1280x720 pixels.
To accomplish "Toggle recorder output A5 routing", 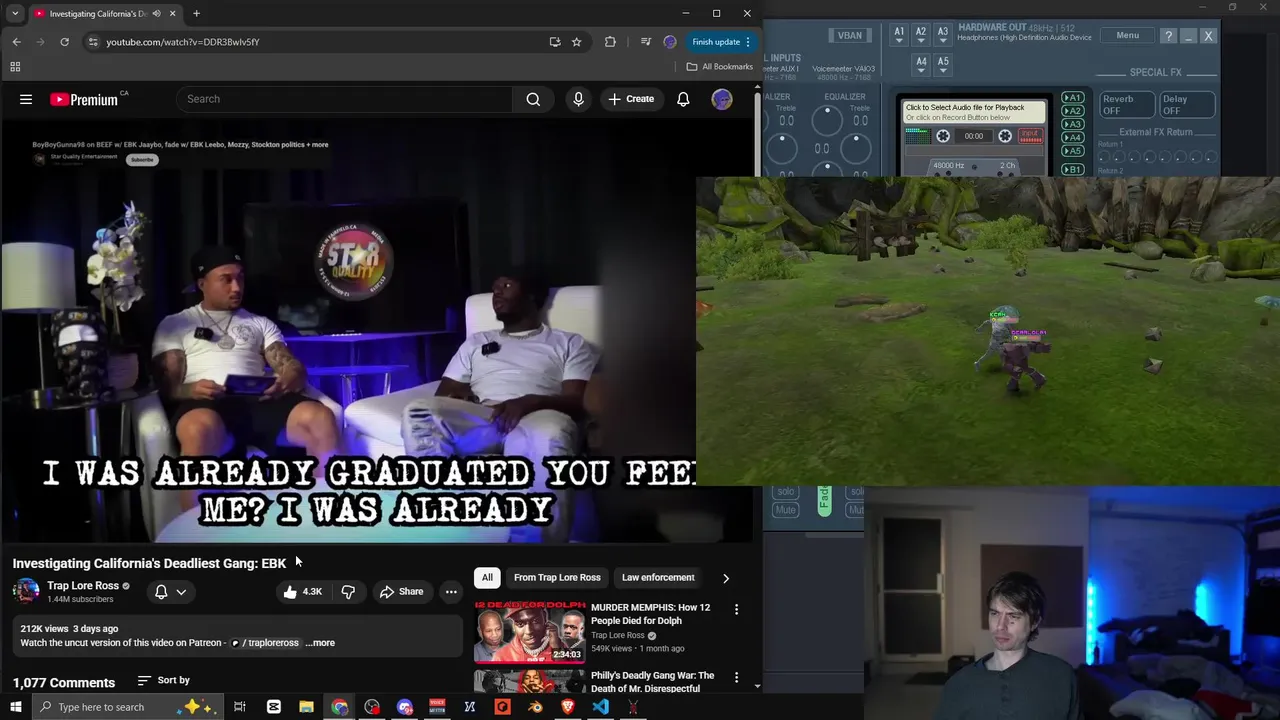I will click(x=1072, y=151).
